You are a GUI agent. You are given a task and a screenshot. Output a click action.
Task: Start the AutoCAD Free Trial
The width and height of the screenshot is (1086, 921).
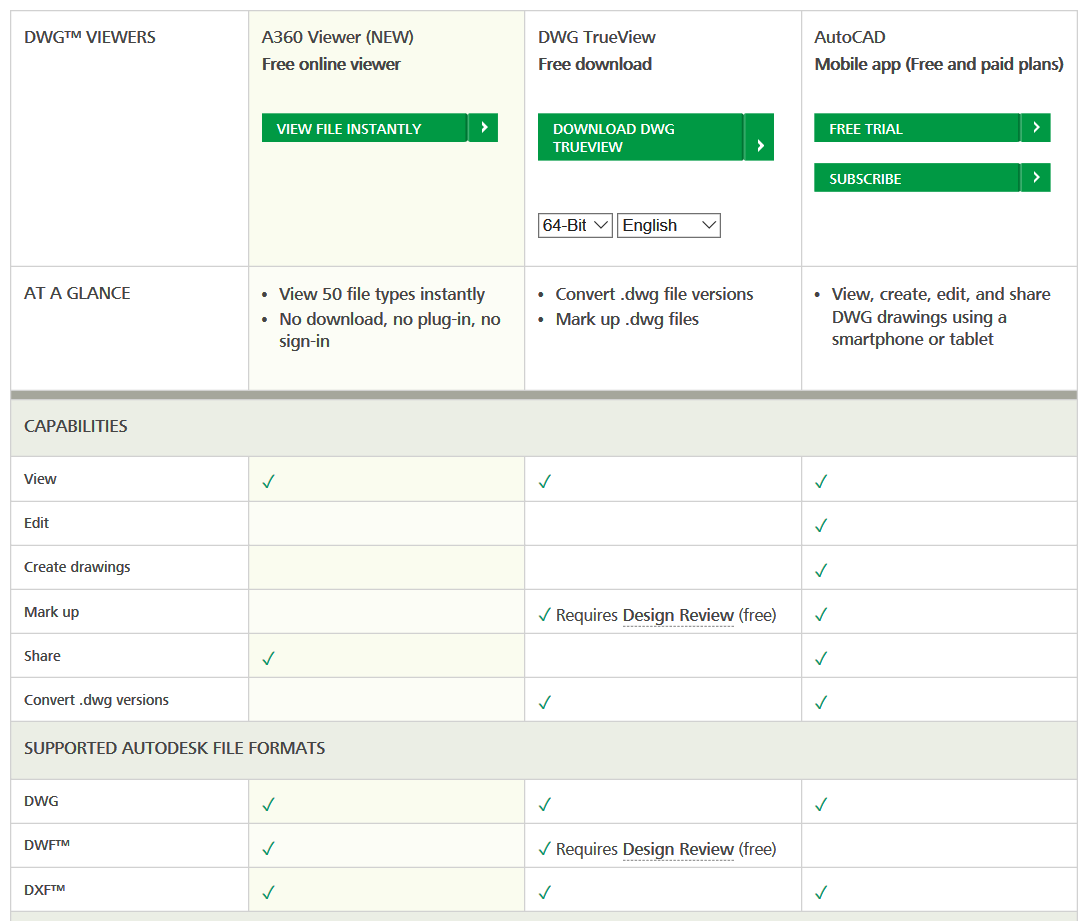(x=932, y=128)
